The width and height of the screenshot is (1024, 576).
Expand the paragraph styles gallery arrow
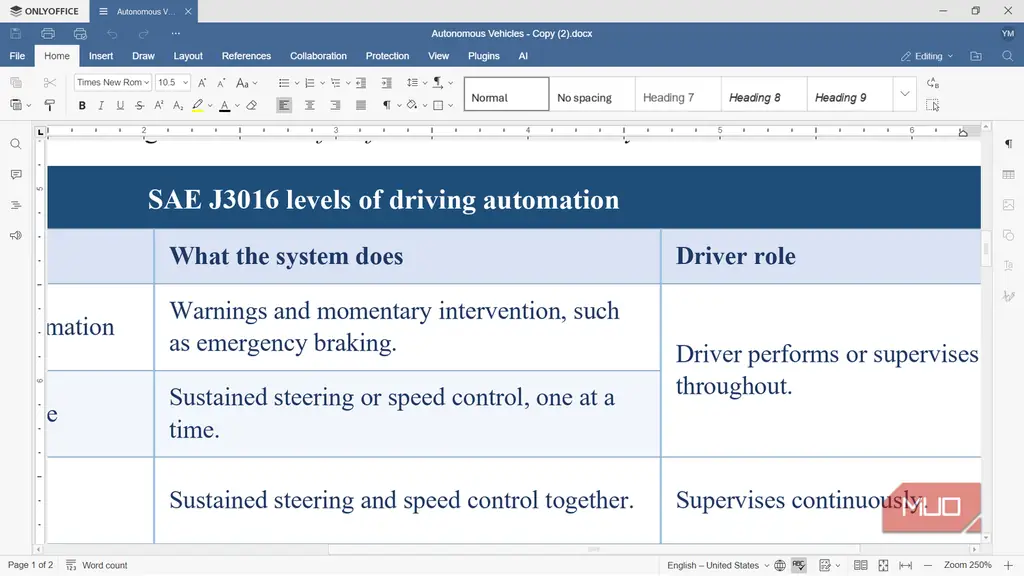904,94
